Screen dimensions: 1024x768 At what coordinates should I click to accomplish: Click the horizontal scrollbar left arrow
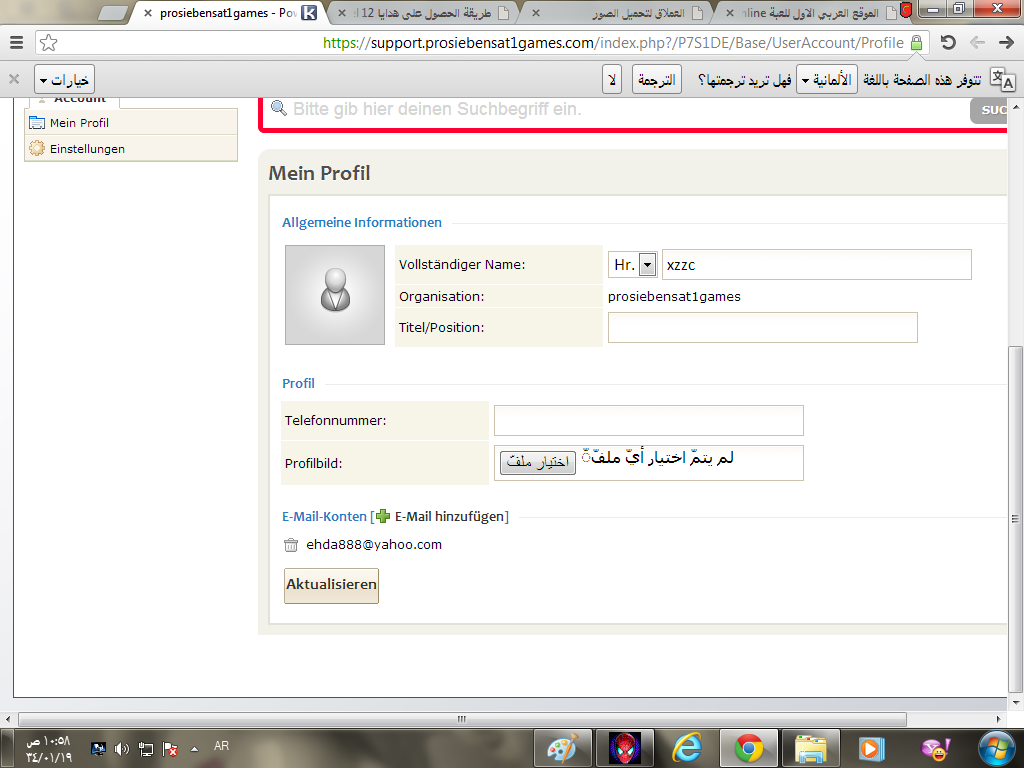[x=7, y=719]
